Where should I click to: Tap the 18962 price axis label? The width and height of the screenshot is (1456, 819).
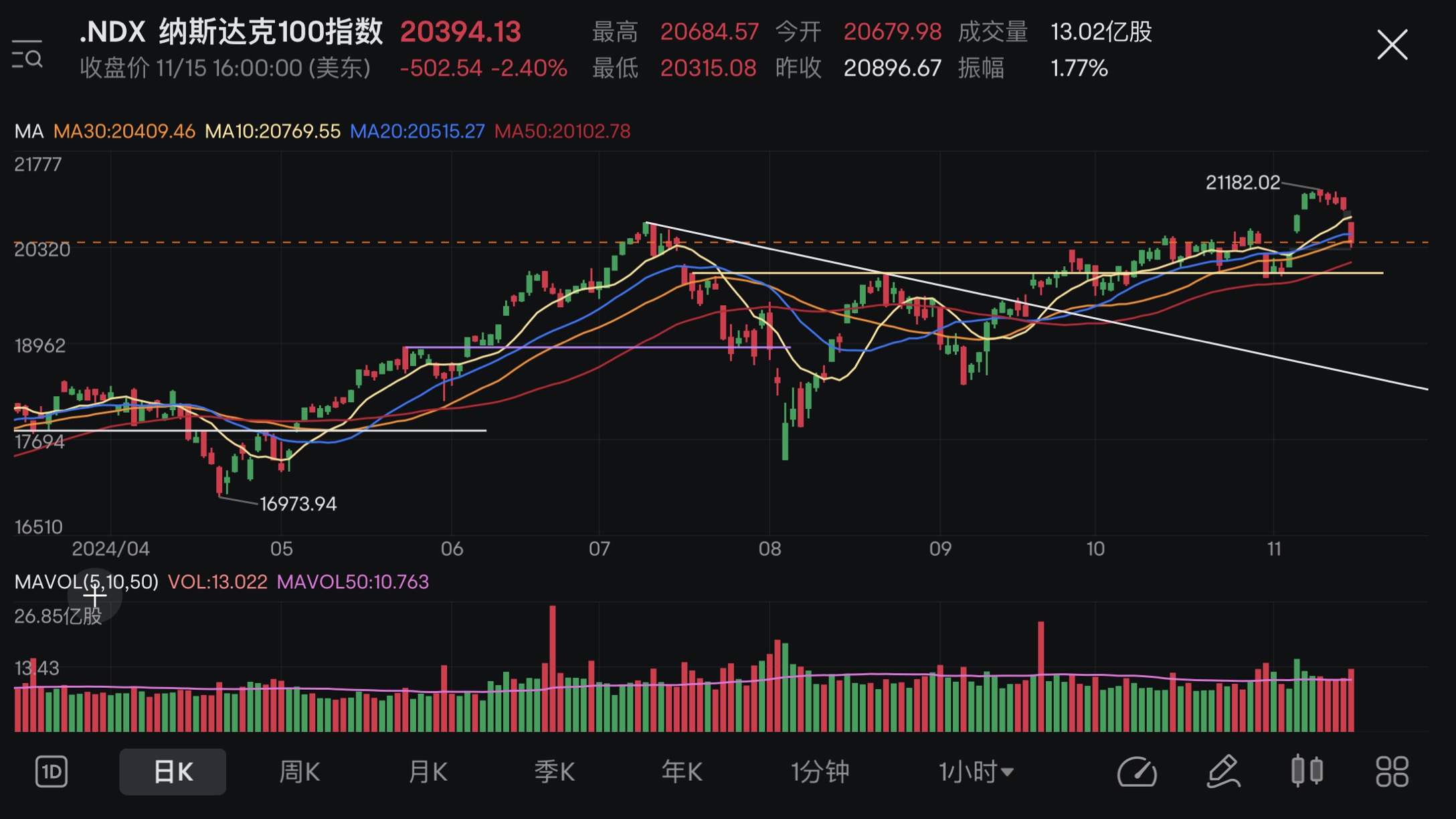point(40,345)
